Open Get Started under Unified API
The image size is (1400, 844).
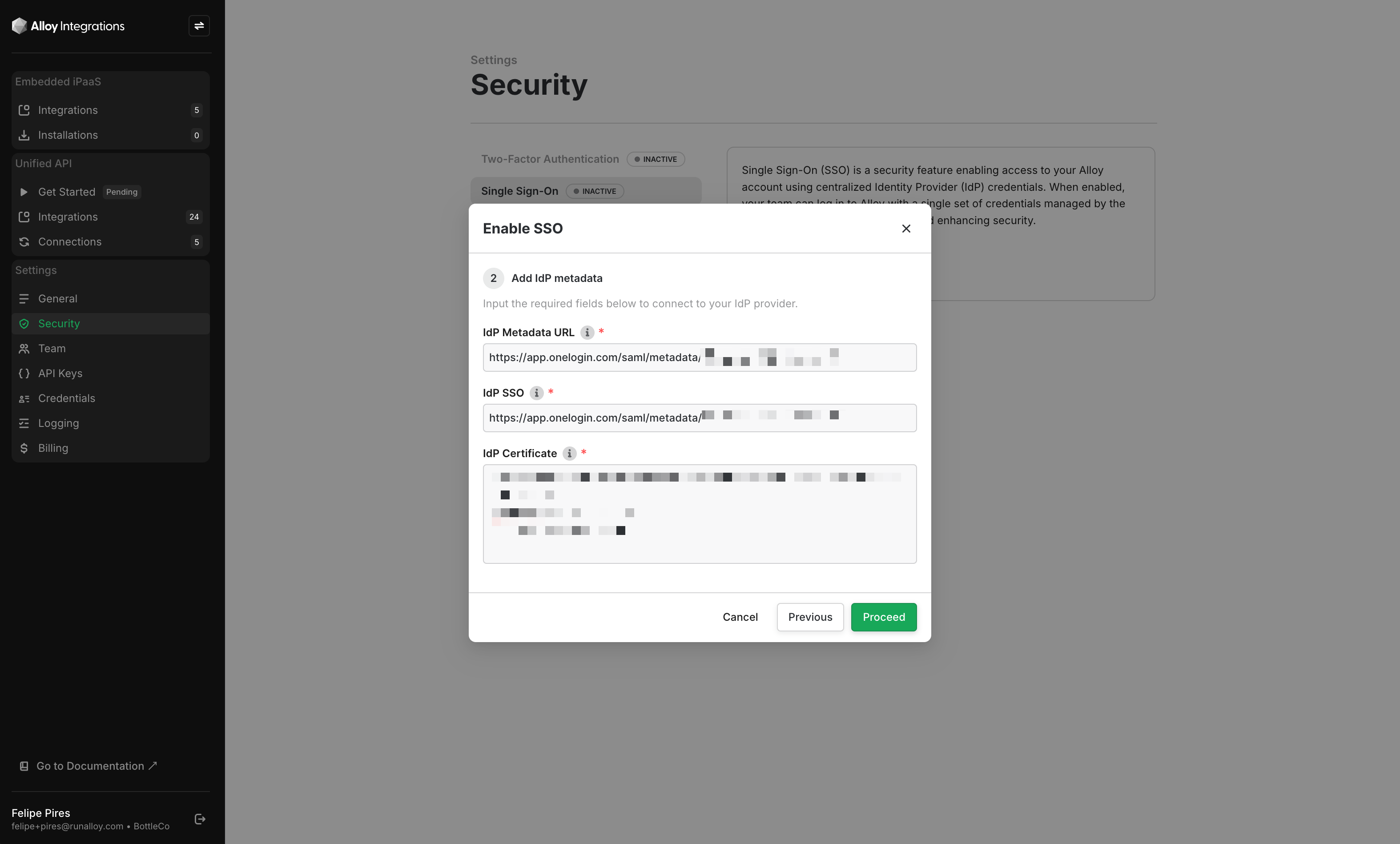click(66, 192)
